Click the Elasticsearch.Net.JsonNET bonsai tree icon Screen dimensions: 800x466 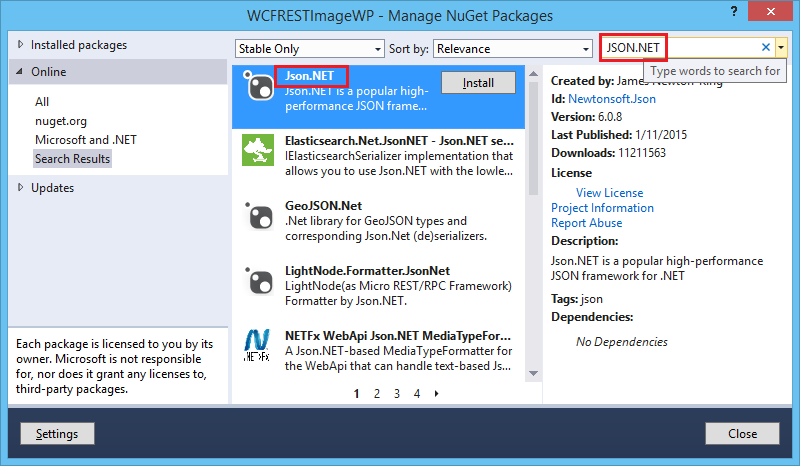pyautogui.click(x=258, y=150)
